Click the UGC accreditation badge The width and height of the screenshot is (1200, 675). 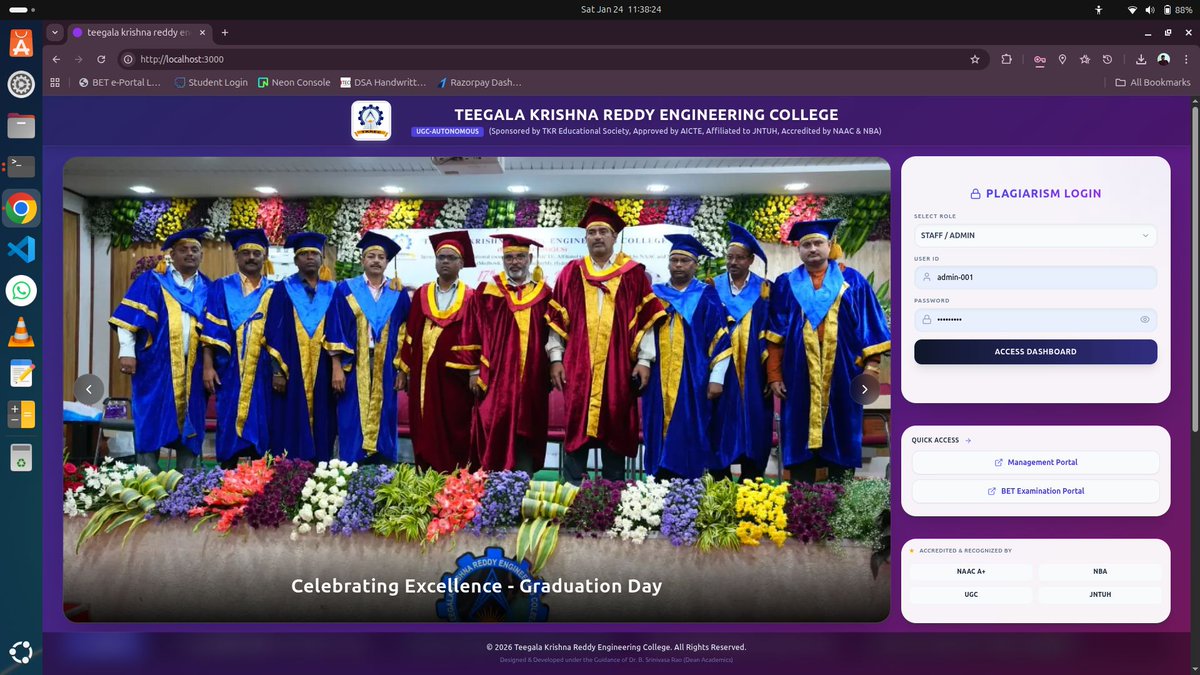click(970, 594)
